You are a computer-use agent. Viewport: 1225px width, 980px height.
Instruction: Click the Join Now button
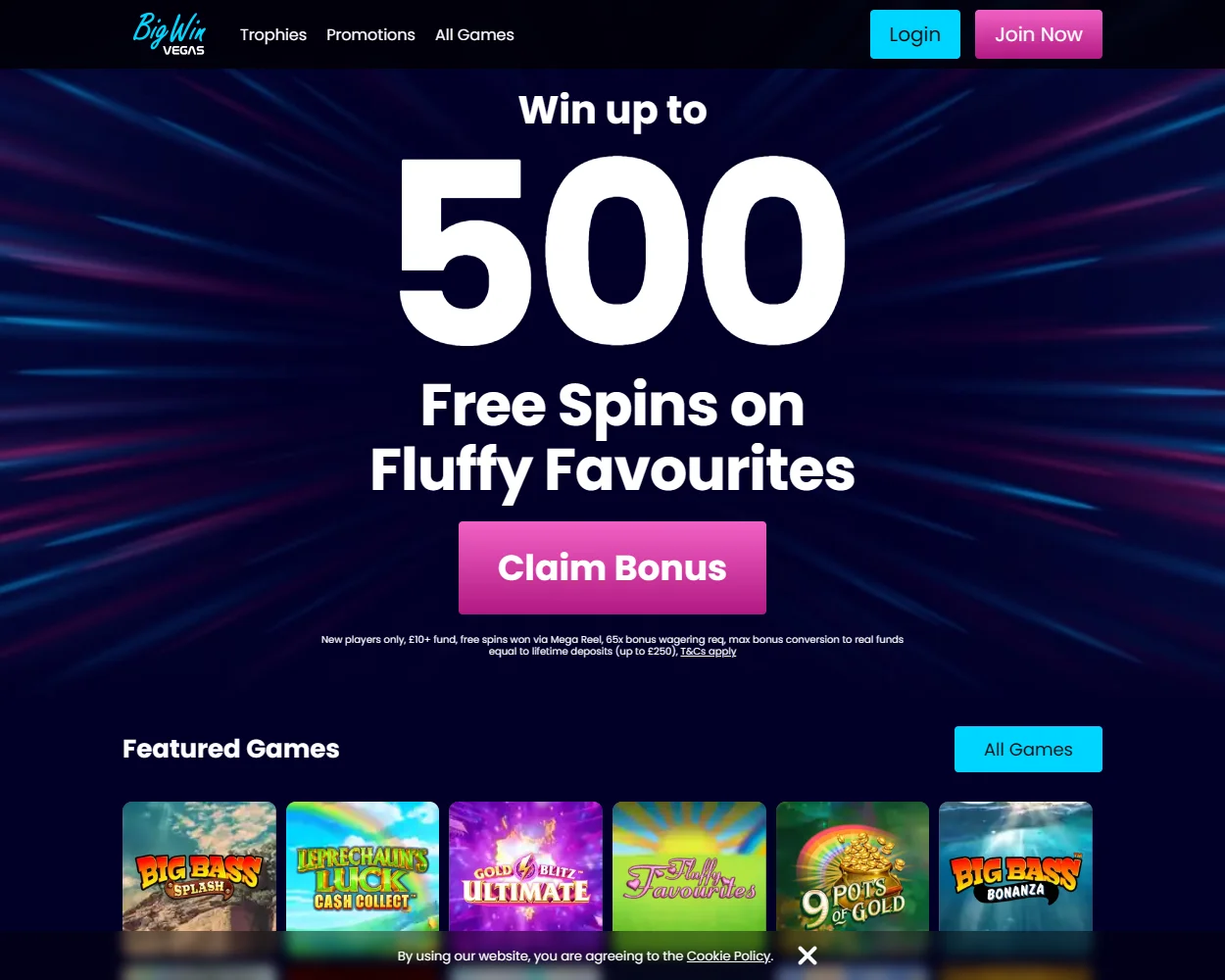click(x=1039, y=34)
